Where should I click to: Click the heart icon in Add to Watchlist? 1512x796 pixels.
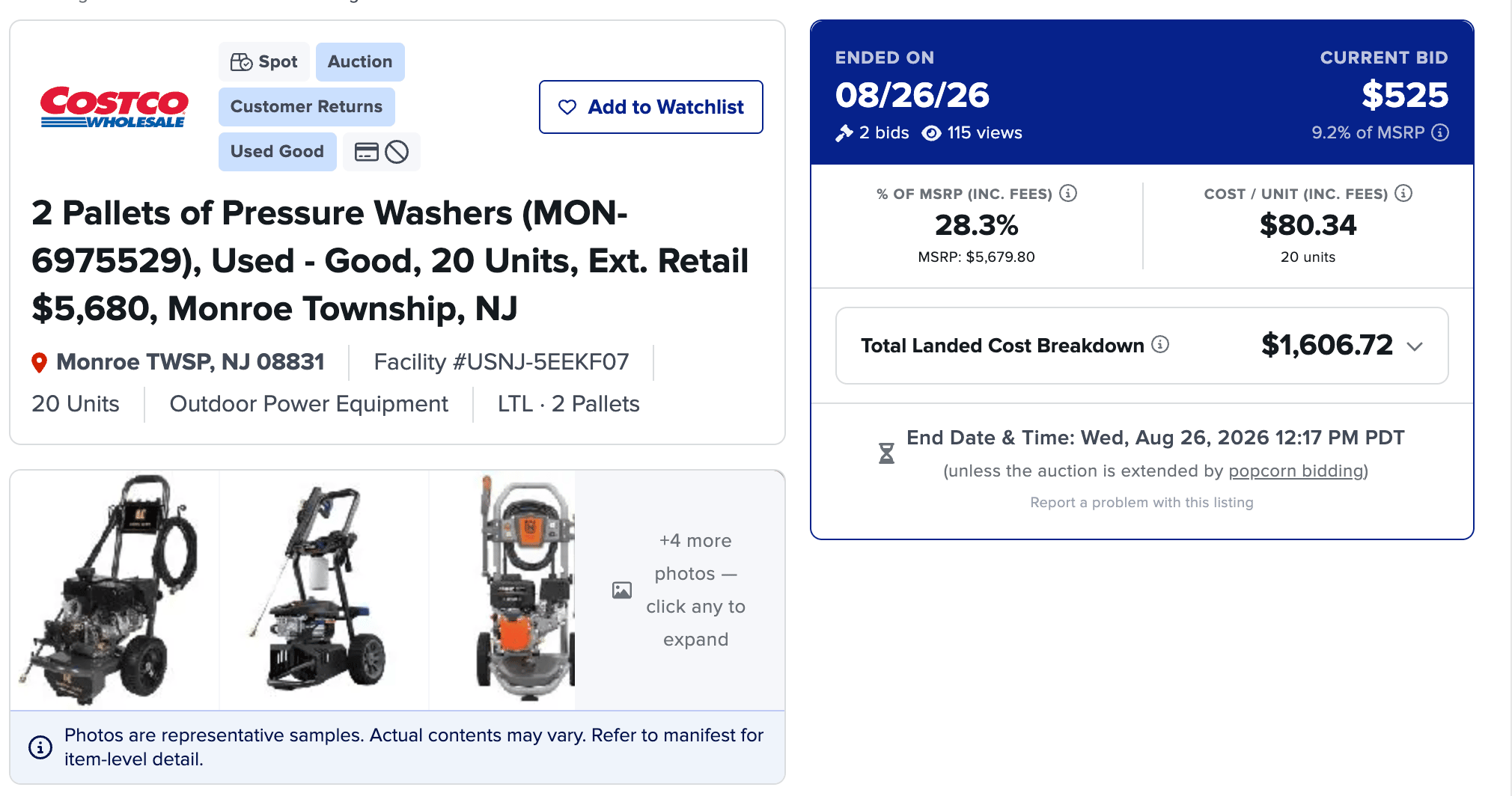[567, 107]
